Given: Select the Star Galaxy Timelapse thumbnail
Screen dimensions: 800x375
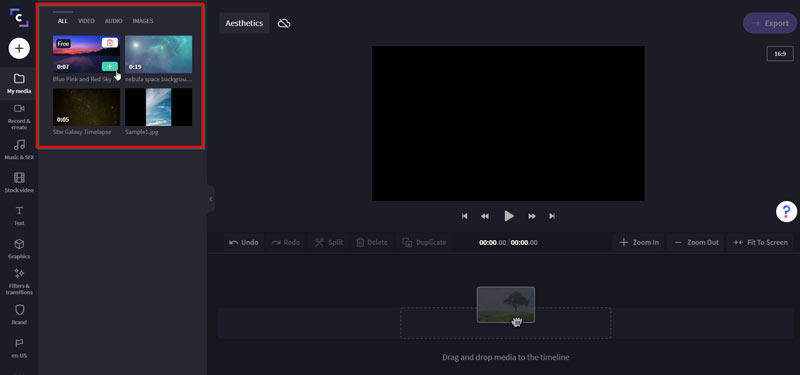Looking at the screenshot, I should coord(86,107).
